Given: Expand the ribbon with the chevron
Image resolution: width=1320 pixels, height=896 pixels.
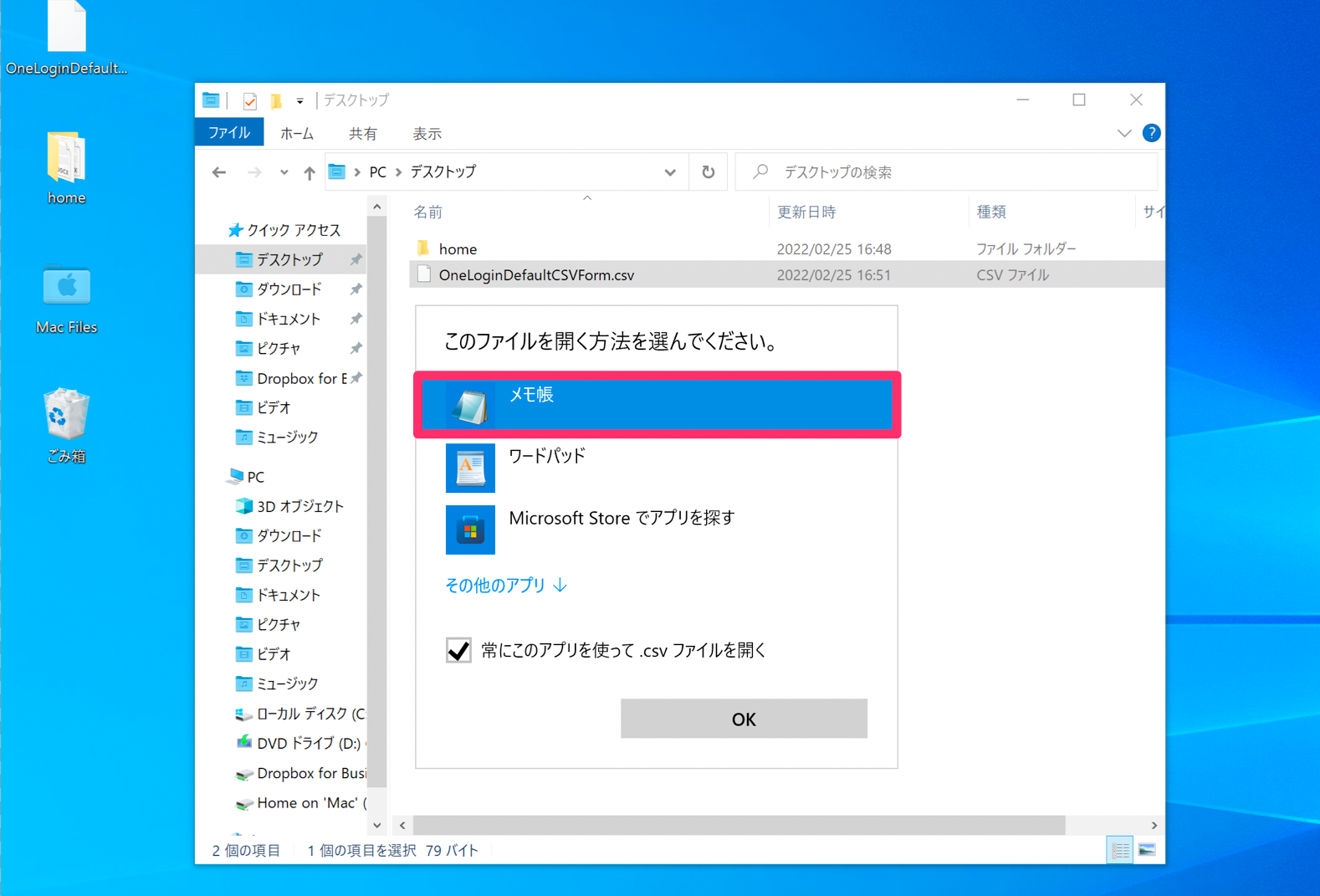Looking at the screenshot, I should 1124,133.
